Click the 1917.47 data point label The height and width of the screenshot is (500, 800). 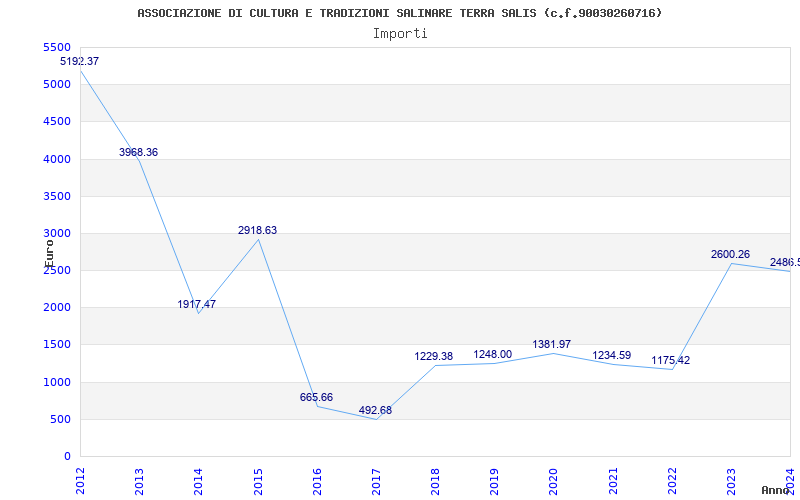coord(196,304)
